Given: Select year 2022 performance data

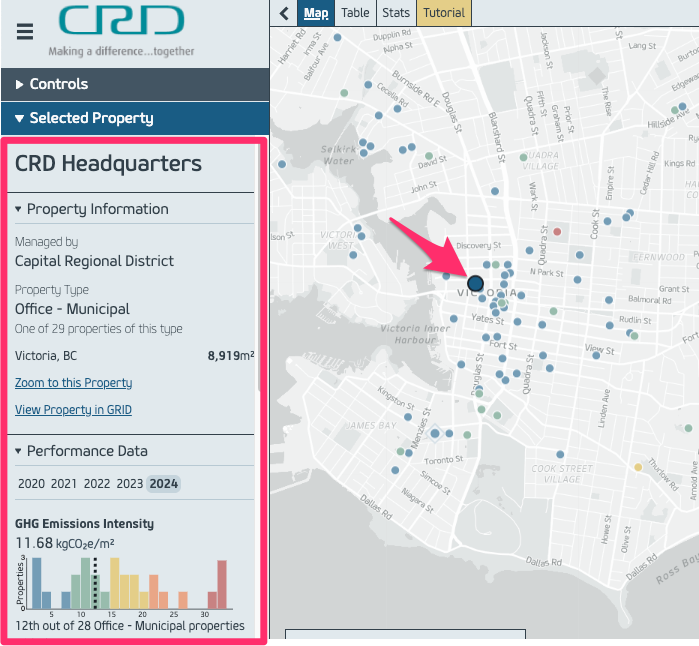Looking at the screenshot, I should tap(97, 484).
